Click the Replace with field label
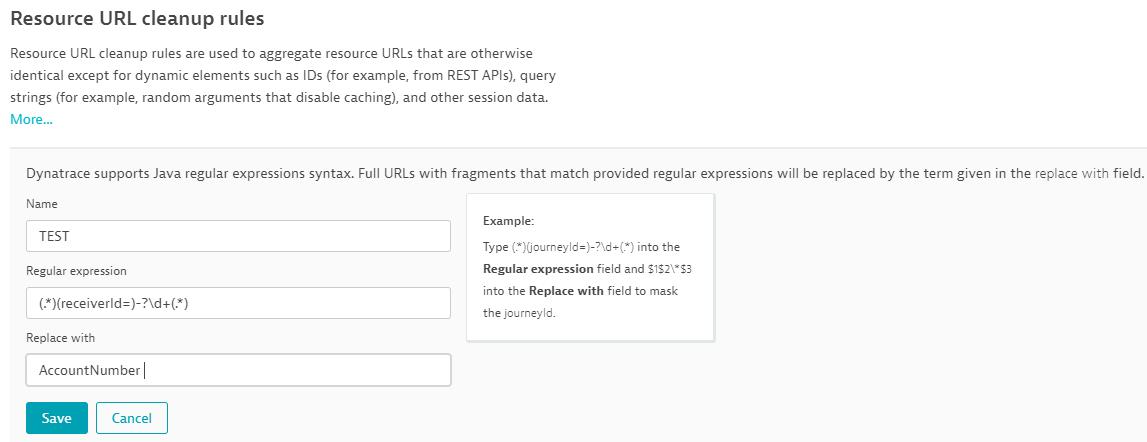Viewport: 1147px width, 442px height. click(x=60, y=338)
